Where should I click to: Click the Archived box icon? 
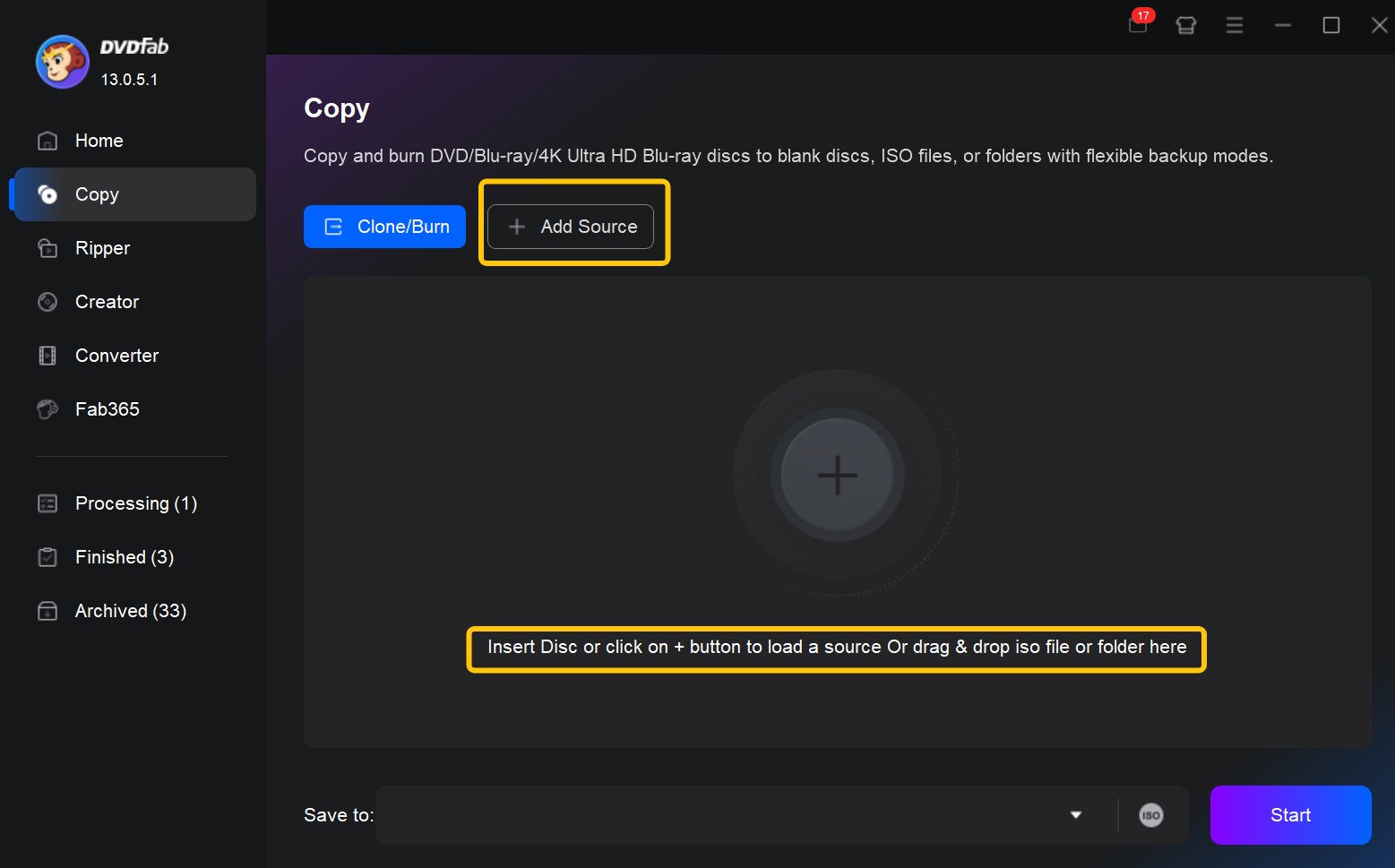pyautogui.click(x=47, y=611)
